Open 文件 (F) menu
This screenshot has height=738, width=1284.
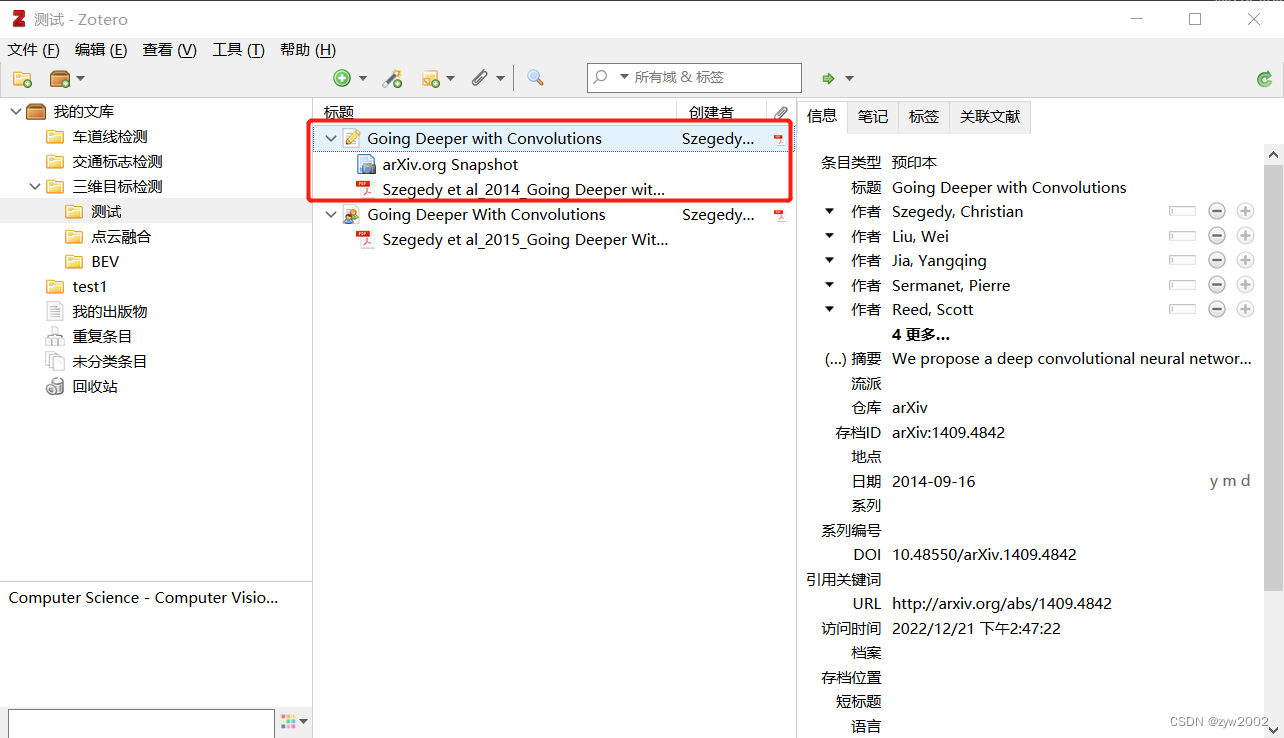34,50
